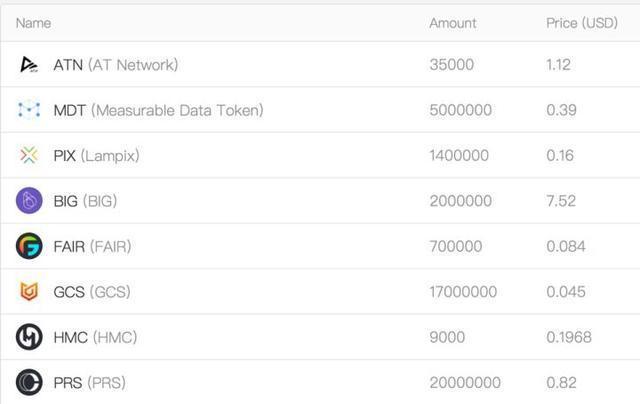Select the ATN price 1.12 cell
640x404 pixels.
pyautogui.click(x=559, y=65)
